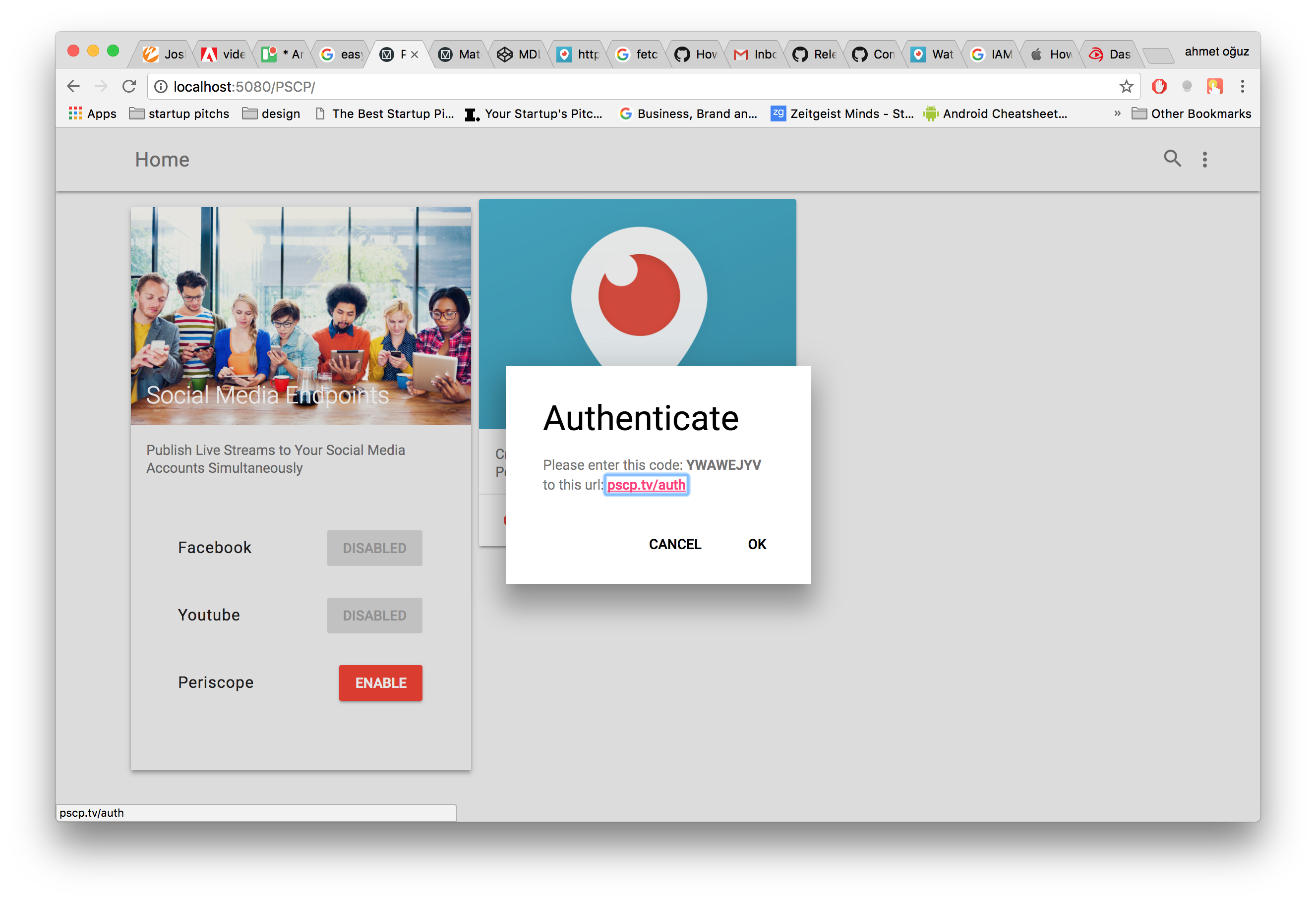Click the Facebook label in endpoints list

click(215, 547)
